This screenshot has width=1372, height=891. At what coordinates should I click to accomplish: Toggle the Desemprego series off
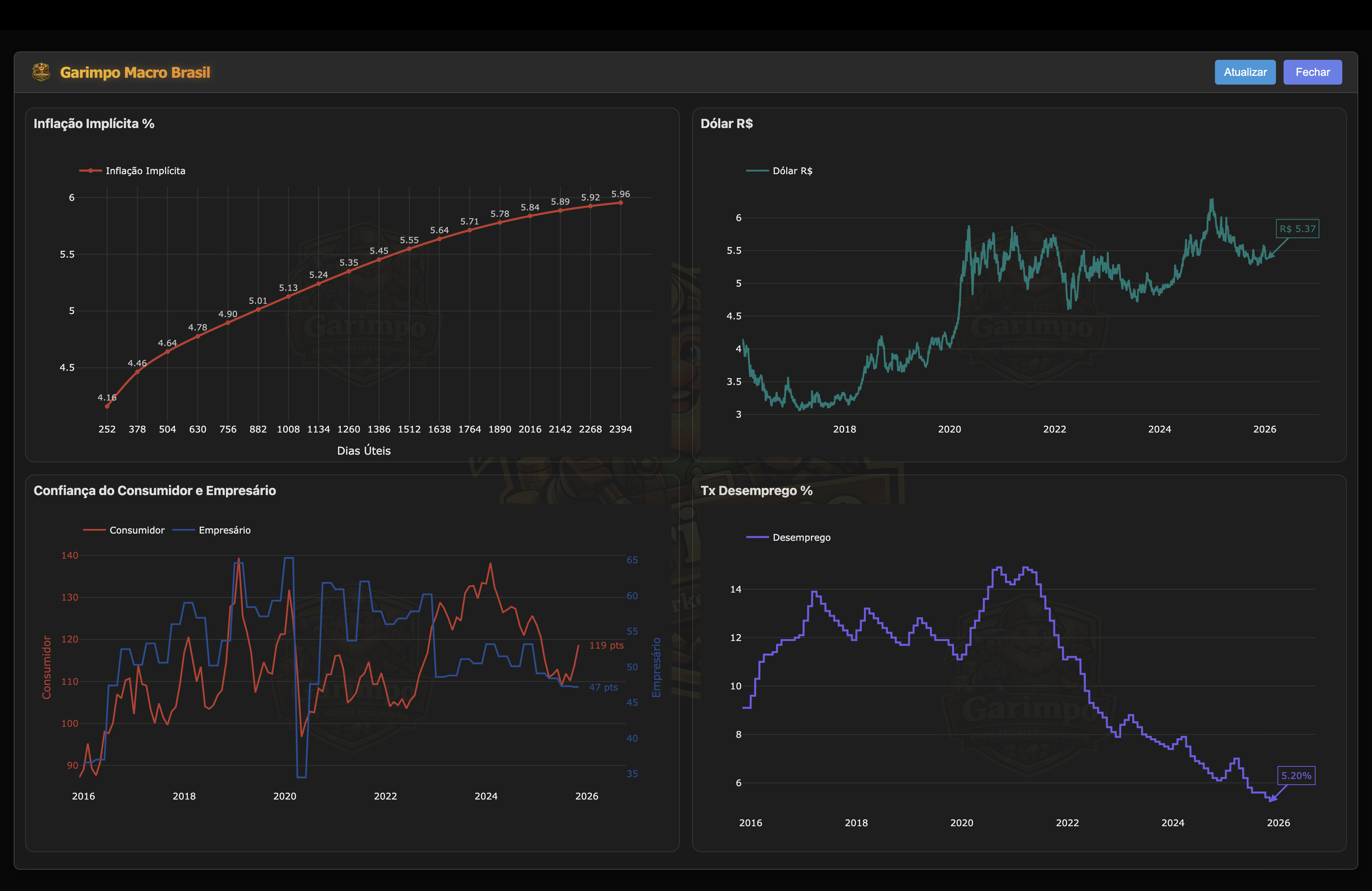803,537
